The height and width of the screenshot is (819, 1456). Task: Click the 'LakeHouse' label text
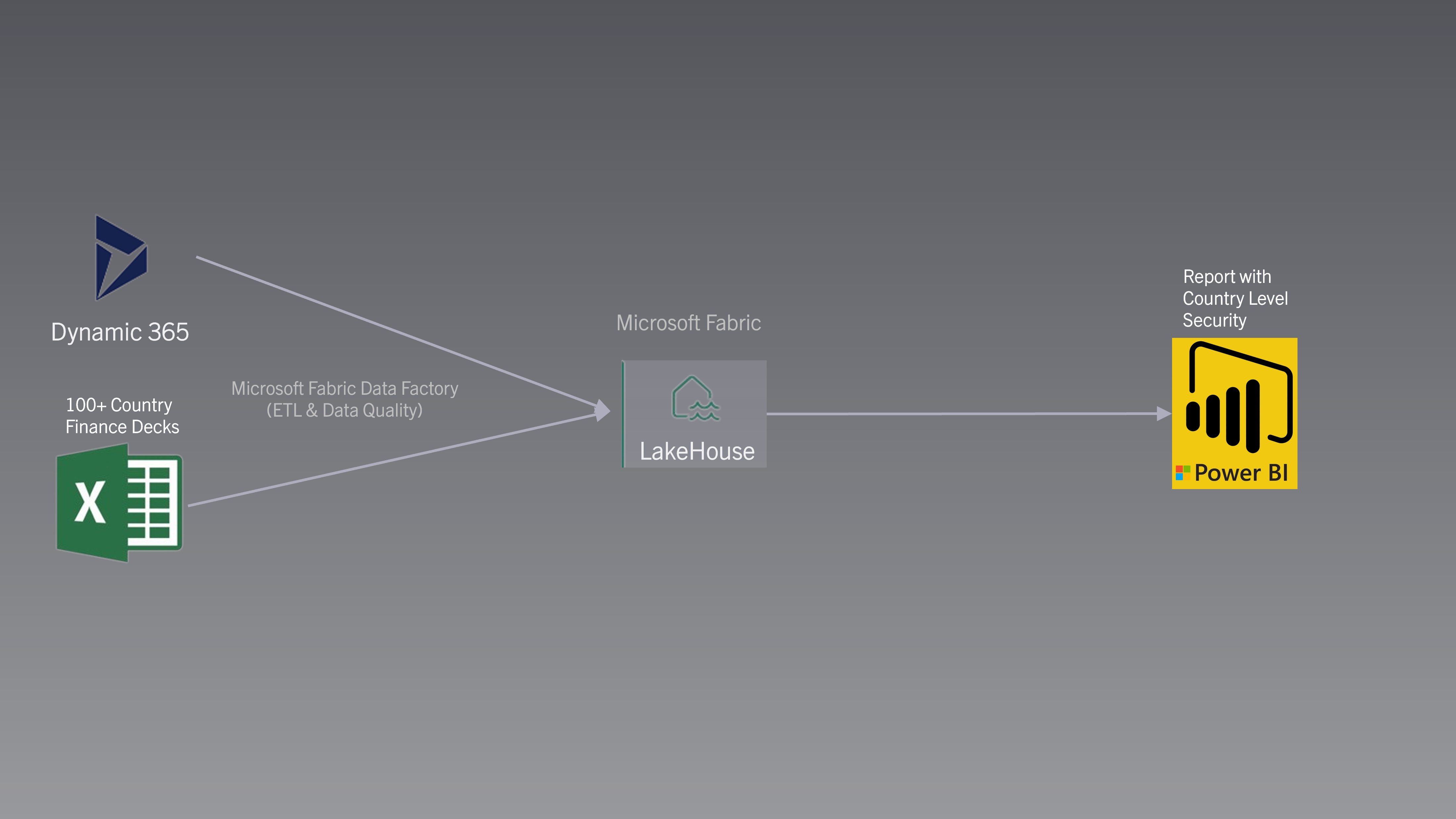pos(697,451)
